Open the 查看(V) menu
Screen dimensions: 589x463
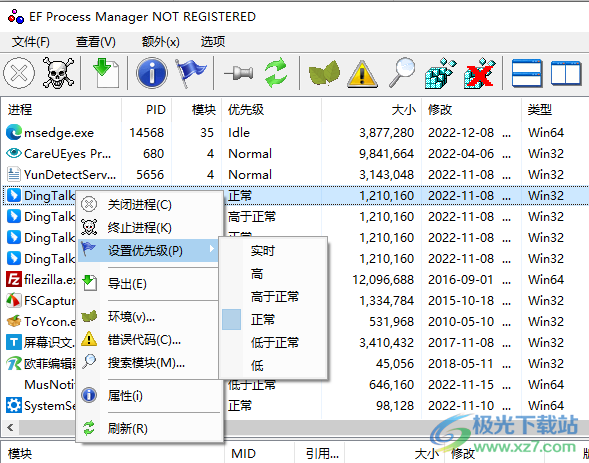click(x=96, y=41)
